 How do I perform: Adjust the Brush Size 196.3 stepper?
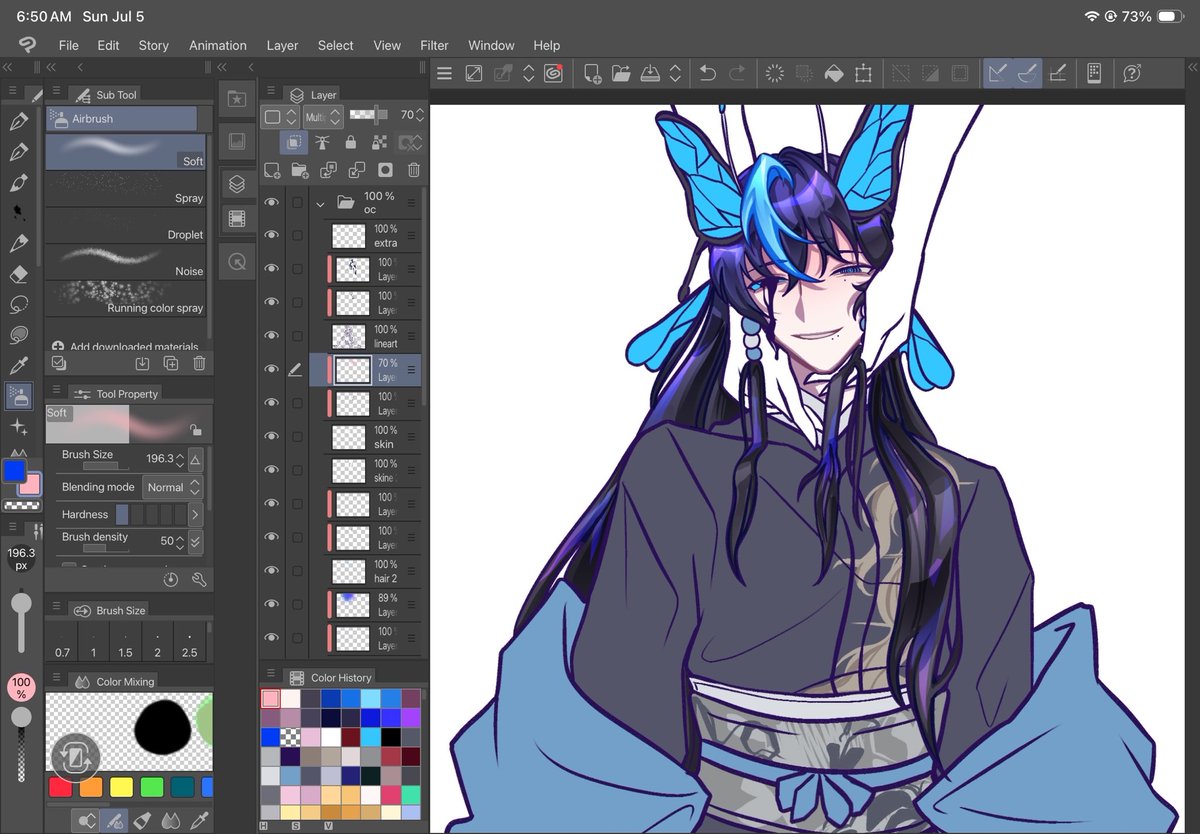pyautogui.click(x=181, y=459)
